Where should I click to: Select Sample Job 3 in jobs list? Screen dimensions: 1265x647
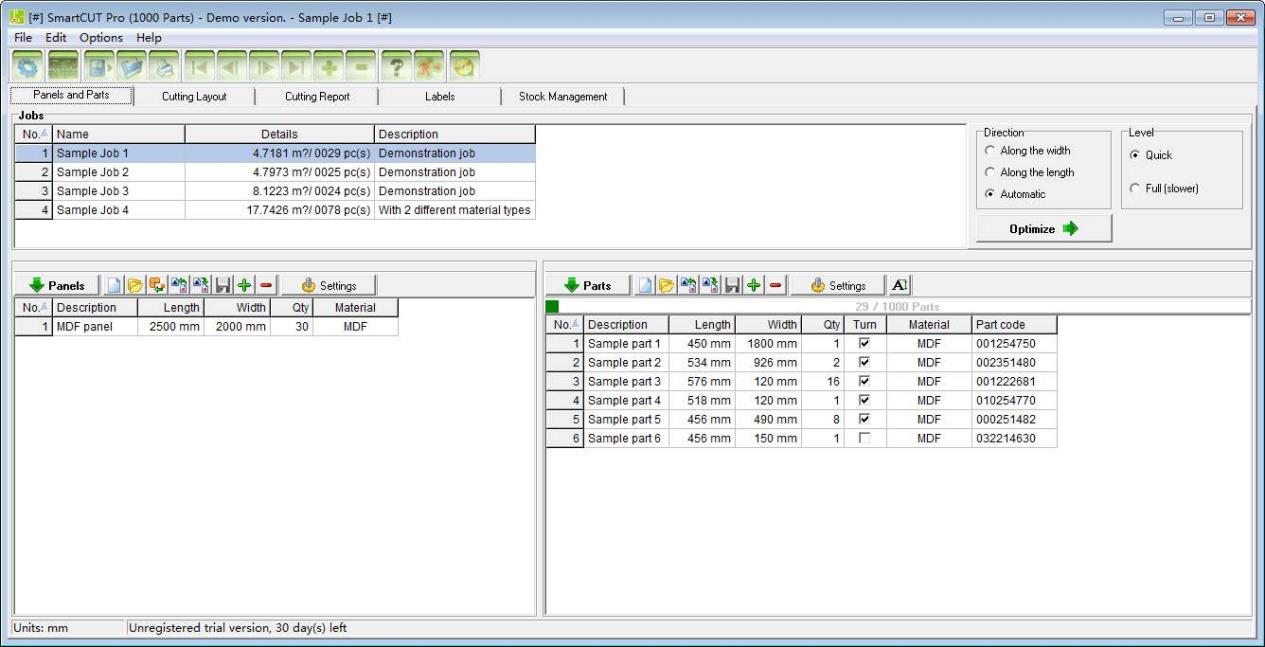tap(92, 191)
